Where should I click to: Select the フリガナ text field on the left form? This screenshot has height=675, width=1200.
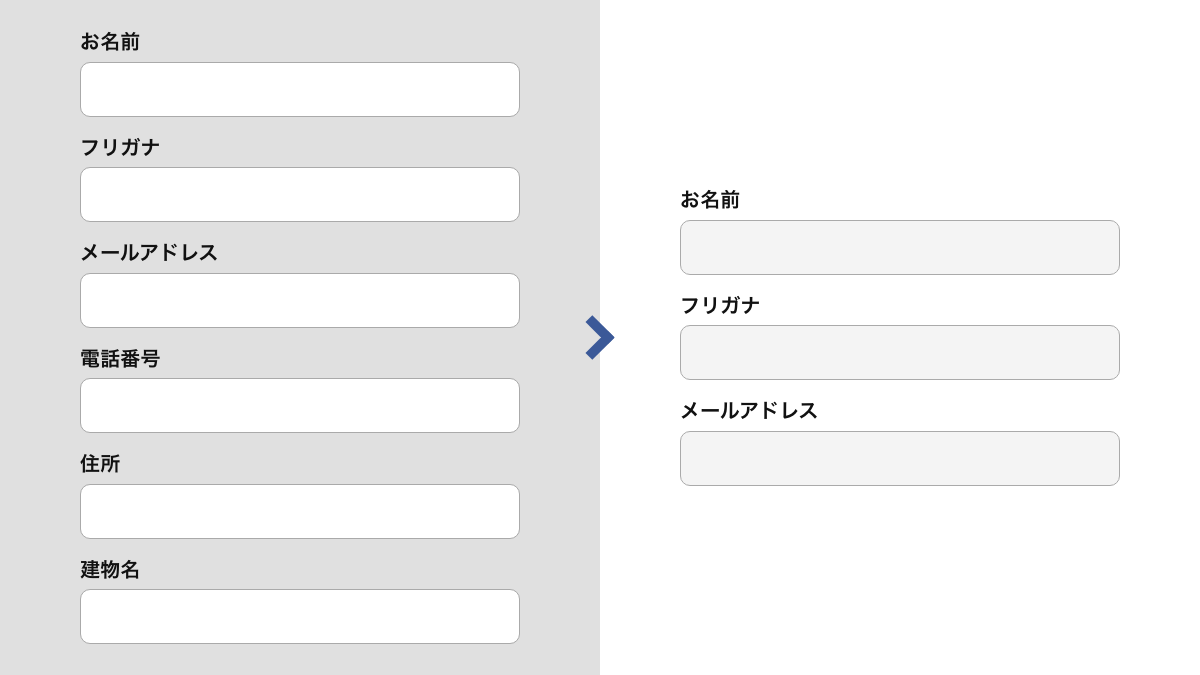tap(300, 194)
